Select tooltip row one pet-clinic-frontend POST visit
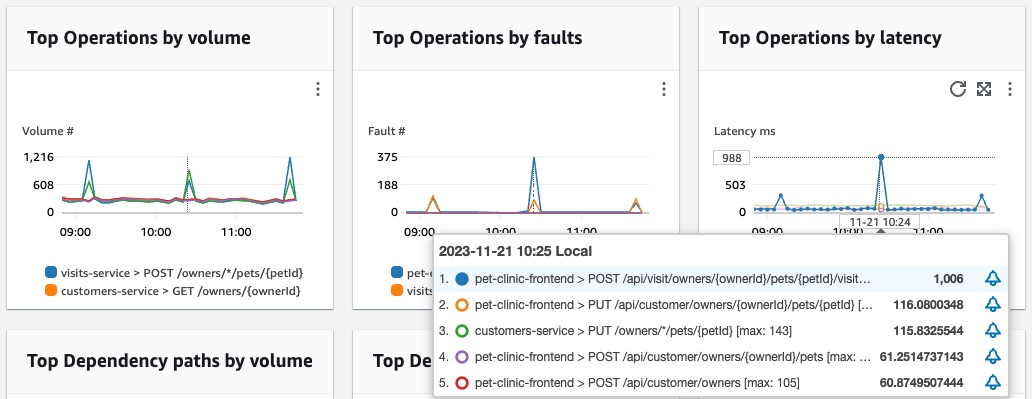 pos(721,279)
